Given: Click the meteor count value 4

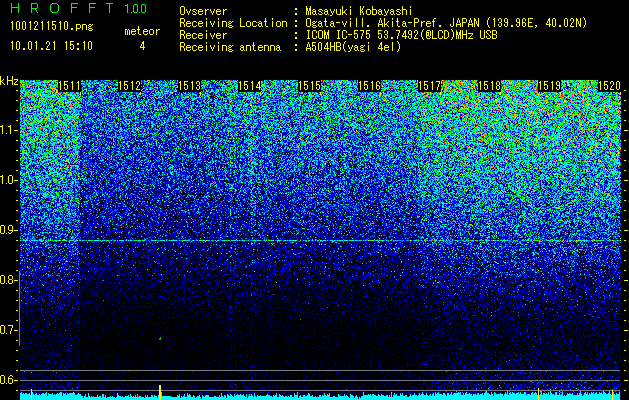Looking at the screenshot, I should (x=142, y=46).
